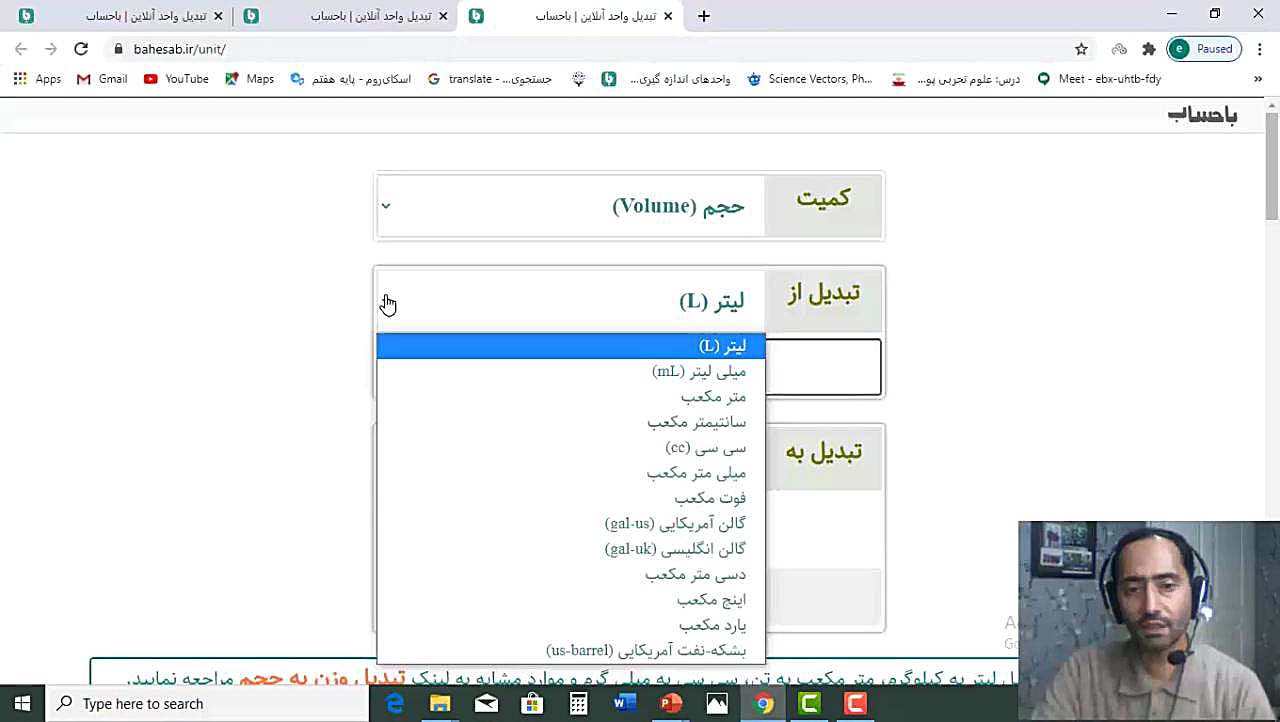Launch Calculator from the taskbar
1280x722 pixels.
pos(578,704)
